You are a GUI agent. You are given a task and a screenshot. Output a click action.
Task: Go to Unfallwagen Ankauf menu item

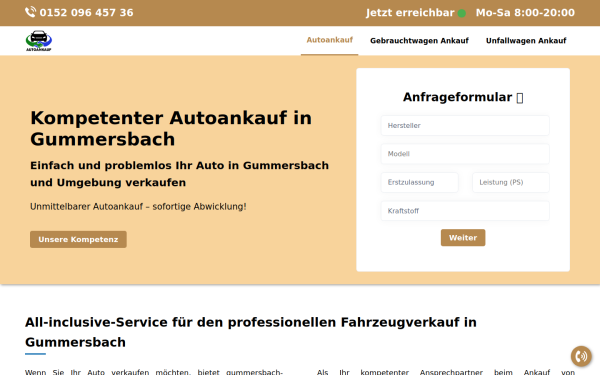(526, 41)
